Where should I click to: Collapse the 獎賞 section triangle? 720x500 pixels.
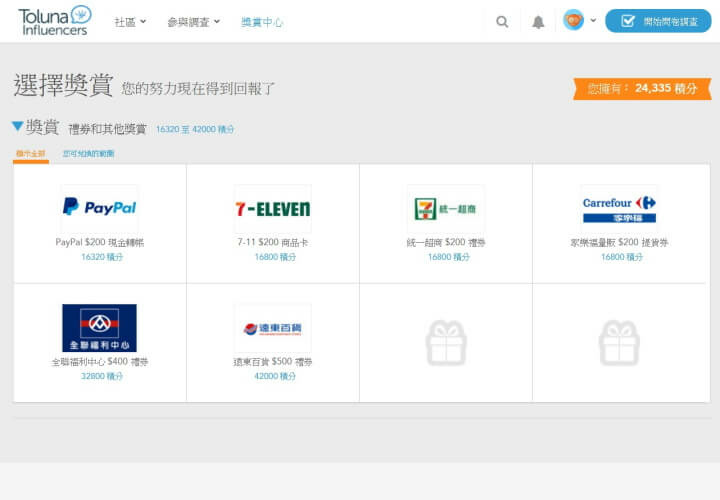[x=17, y=126]
